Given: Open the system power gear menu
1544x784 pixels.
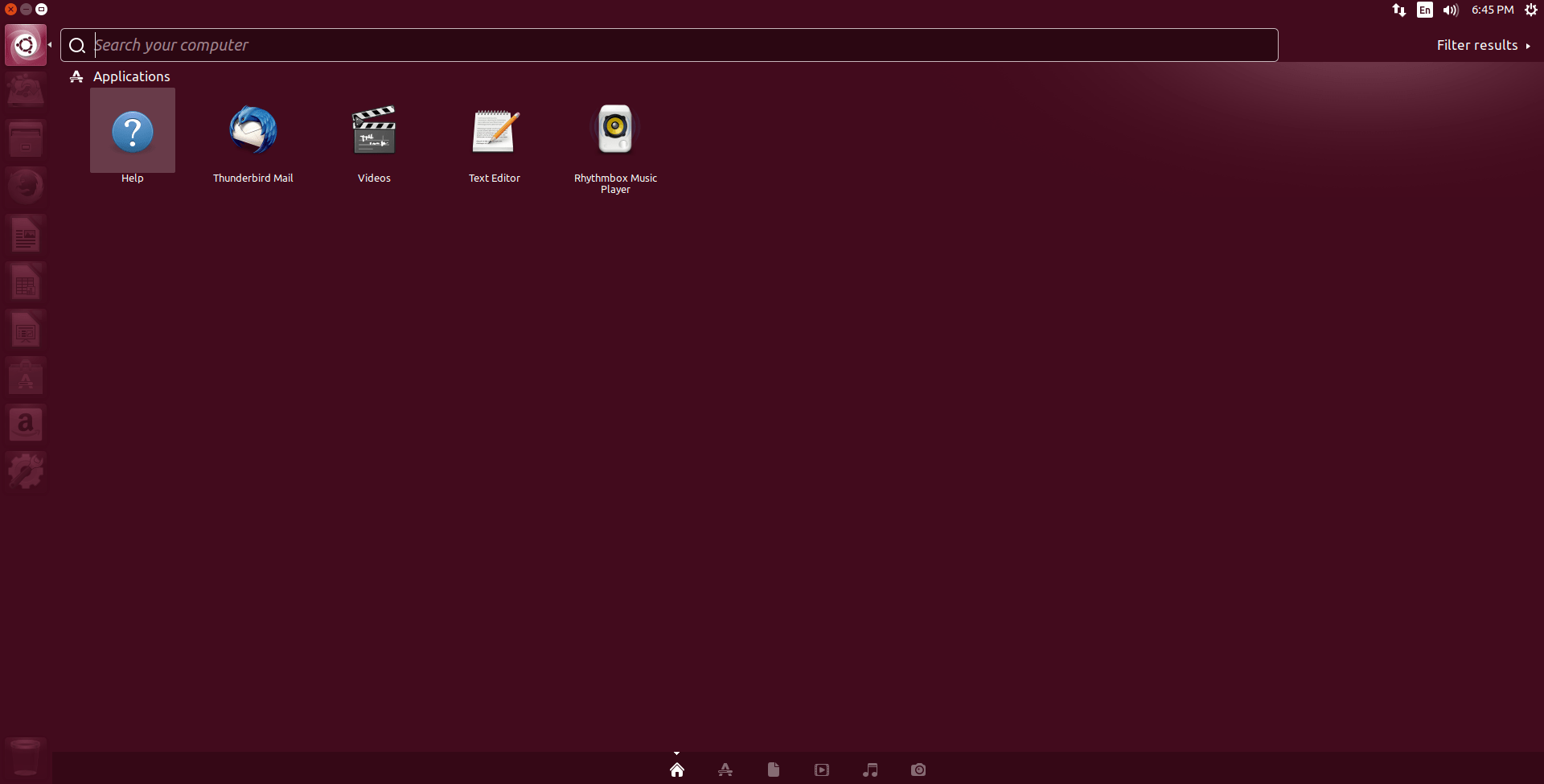Looking at the screenshot, I should 1531,10.
